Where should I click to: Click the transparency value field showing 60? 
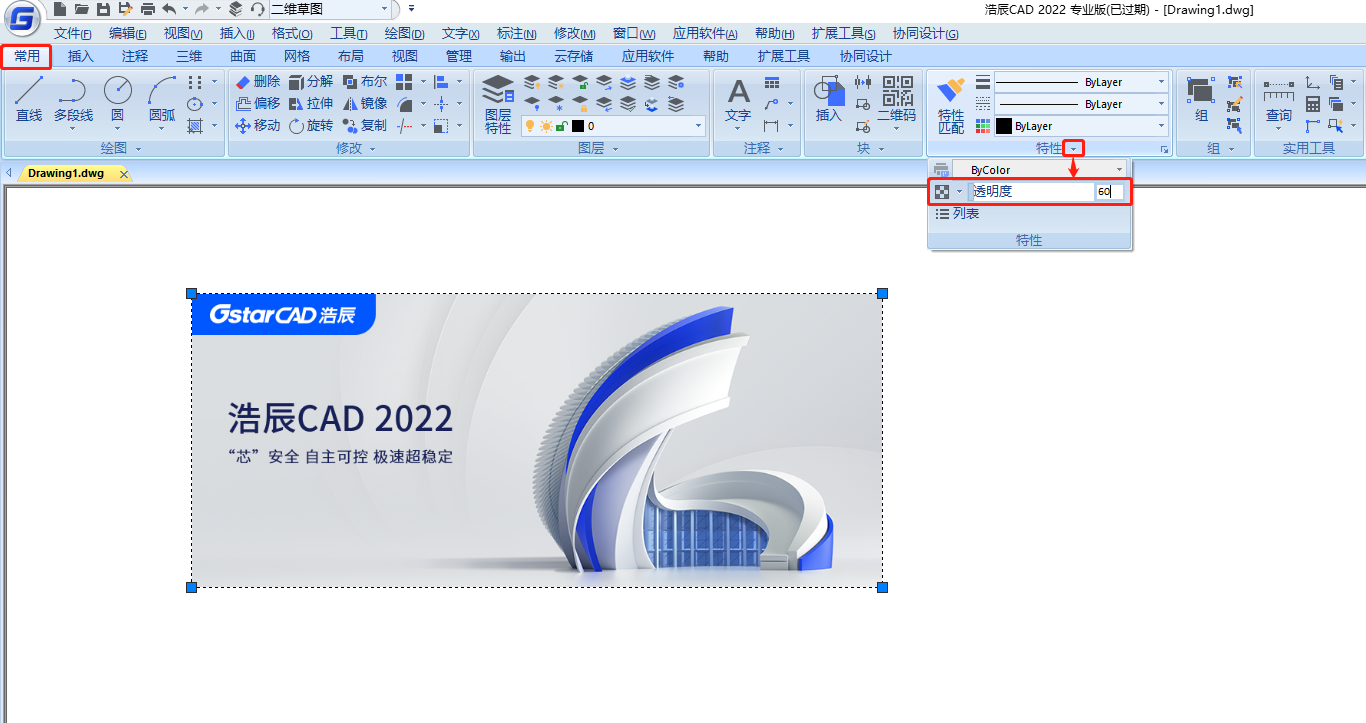[x=1109, y=191]
